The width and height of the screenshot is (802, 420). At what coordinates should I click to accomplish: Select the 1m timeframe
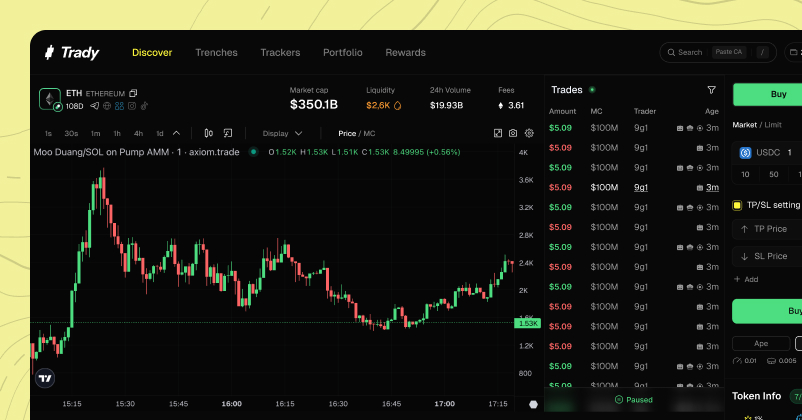coord(96,134)
